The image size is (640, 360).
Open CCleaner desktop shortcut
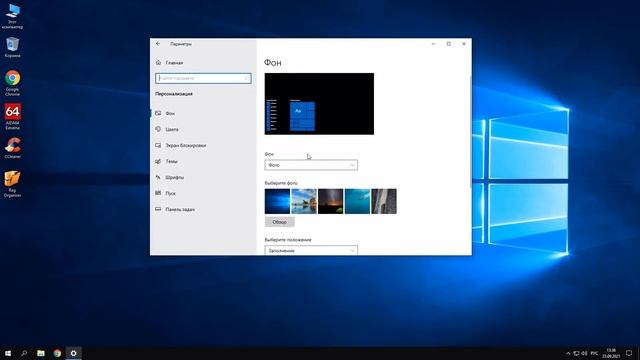tap(12, 148)
